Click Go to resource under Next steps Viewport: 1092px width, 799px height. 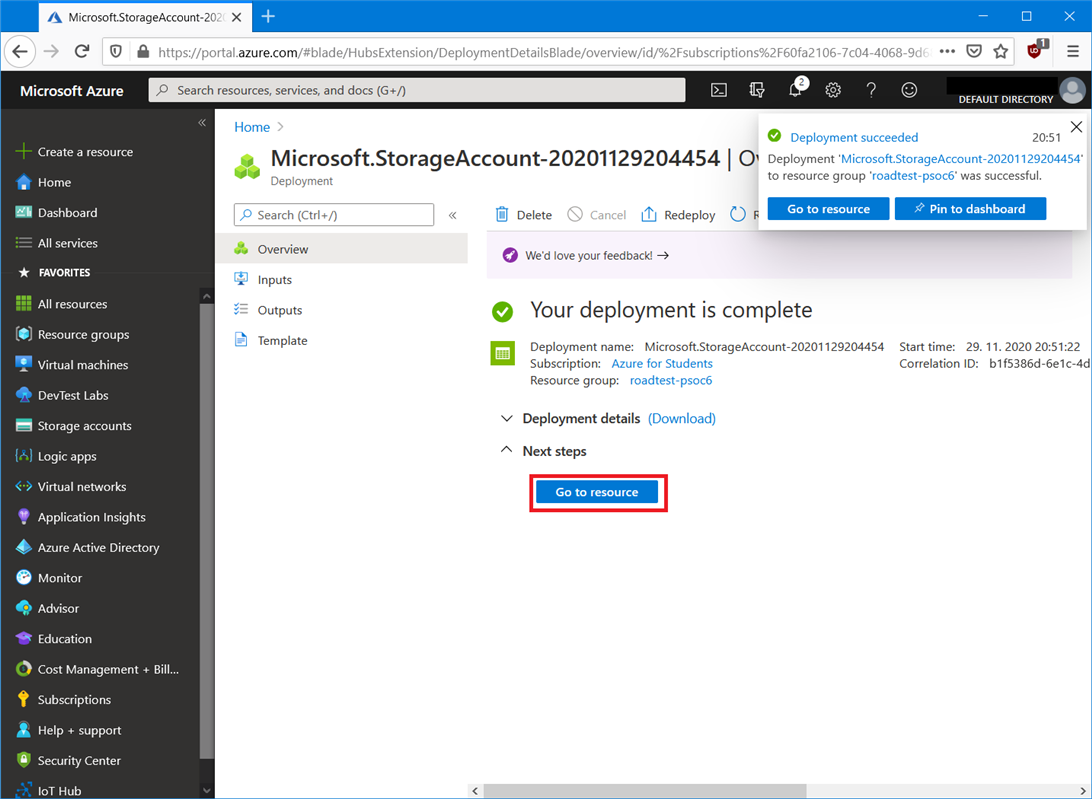(x=597, y=492)
